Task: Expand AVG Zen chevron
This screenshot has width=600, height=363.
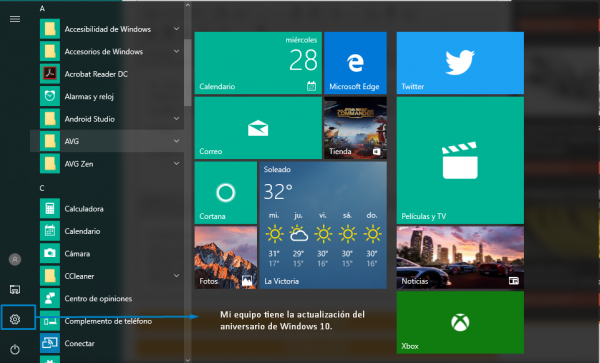Action: (x=176, y=163)
